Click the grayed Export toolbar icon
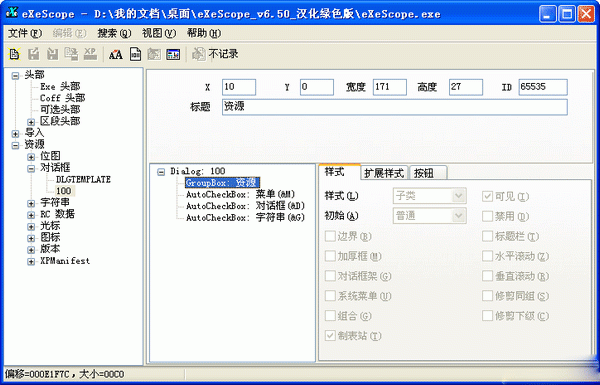The height and width of the screenshot is (385, 600). (x=34, y=54)
